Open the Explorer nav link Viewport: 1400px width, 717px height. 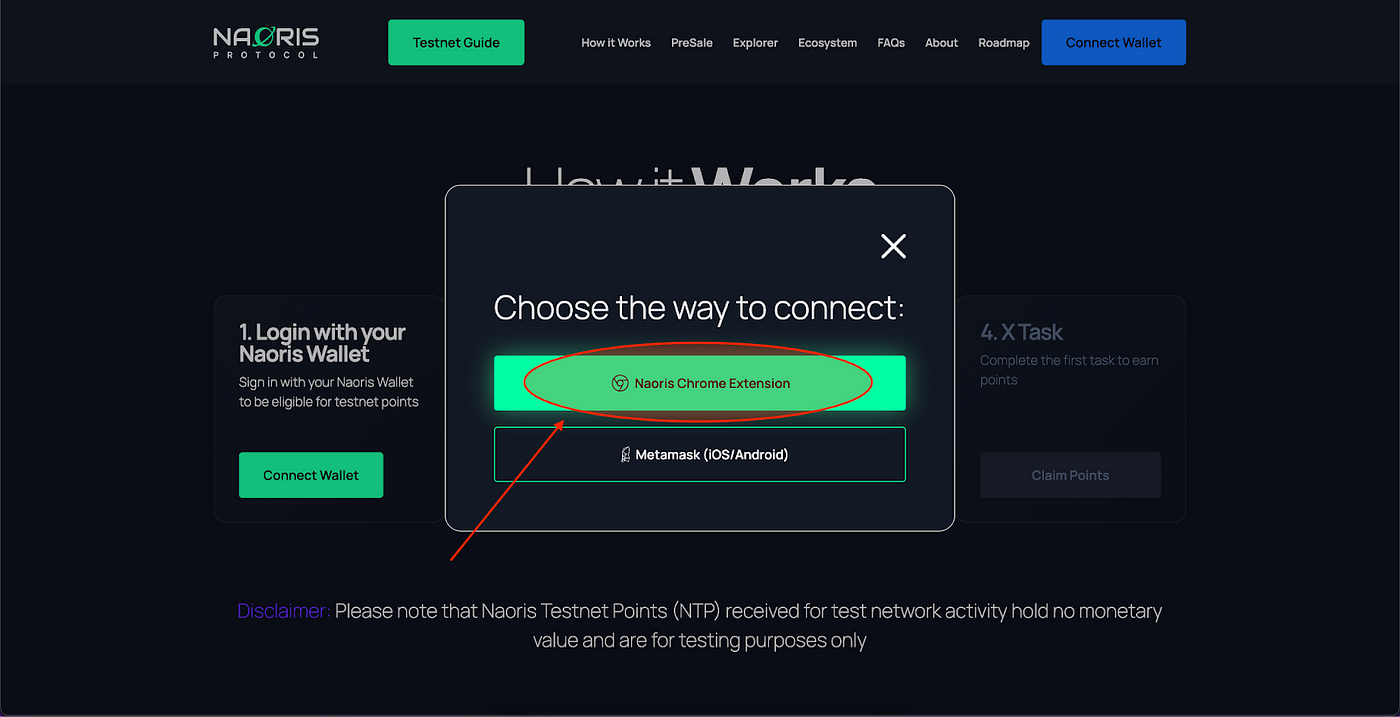point(755,43)
